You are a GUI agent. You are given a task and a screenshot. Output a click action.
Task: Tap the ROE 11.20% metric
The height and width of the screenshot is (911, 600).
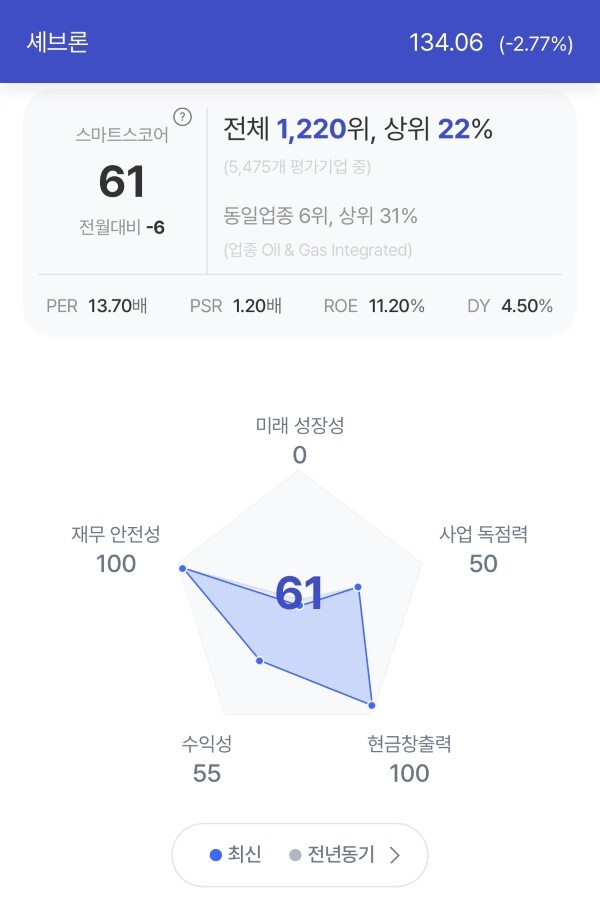pyautogui.click(x=374, y=306)
